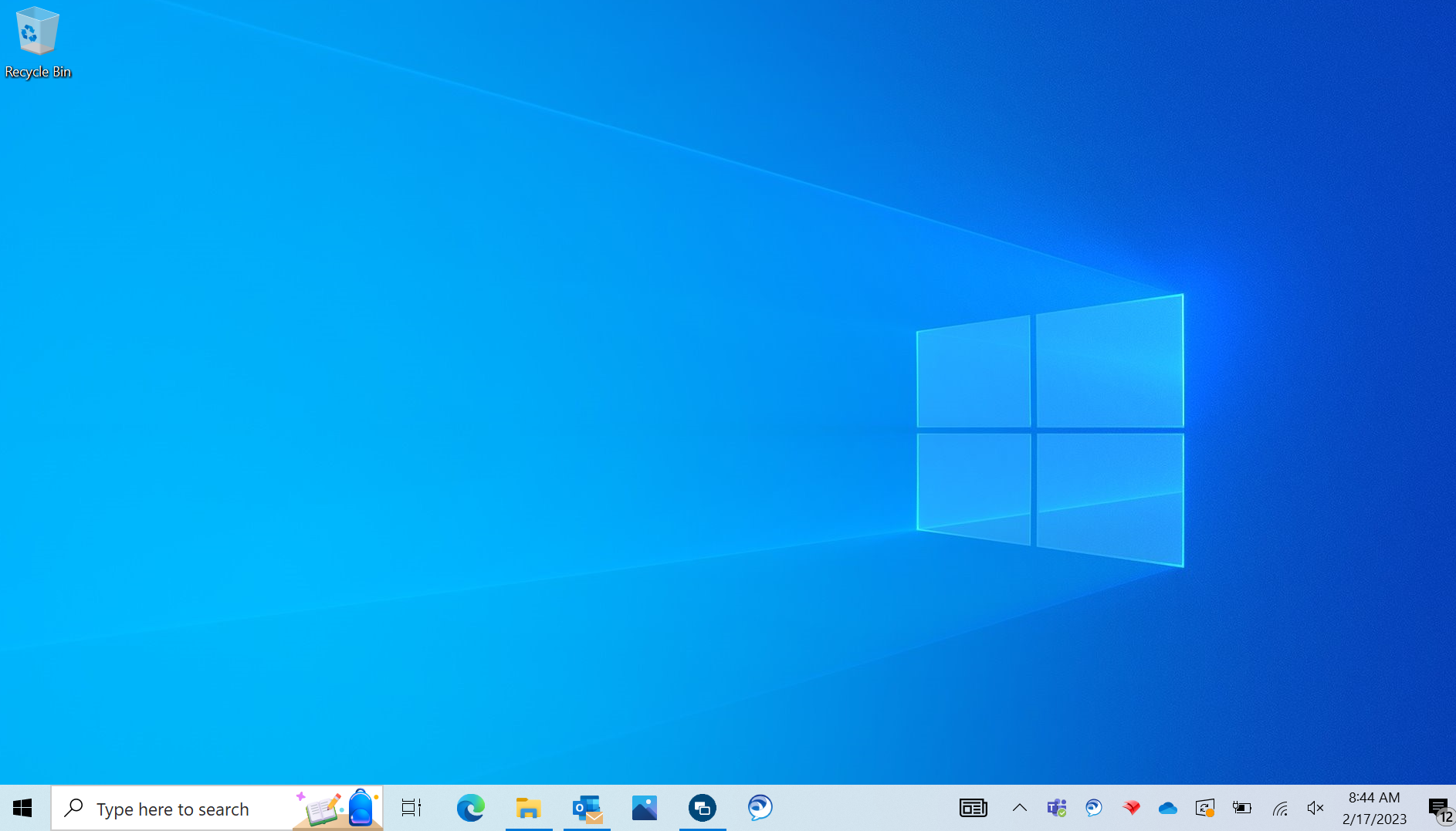Click the 8:44 AM clock and date

click(x=1374, y=808)
